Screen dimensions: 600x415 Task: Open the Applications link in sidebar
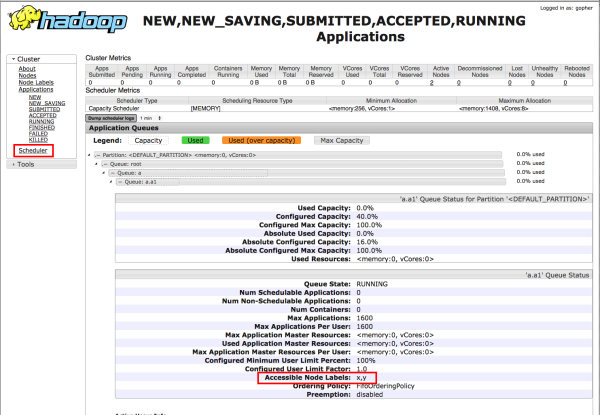pos(36,89)
